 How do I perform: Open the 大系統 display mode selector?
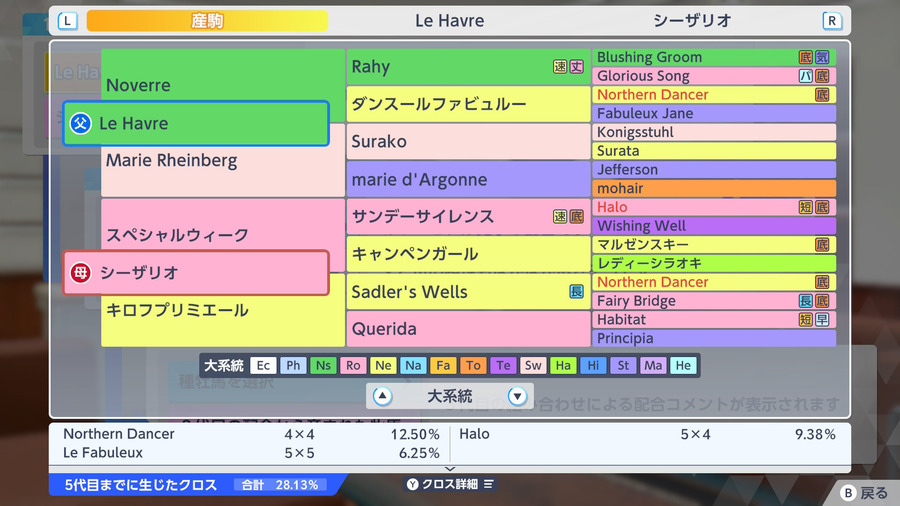tap(450, 396)
